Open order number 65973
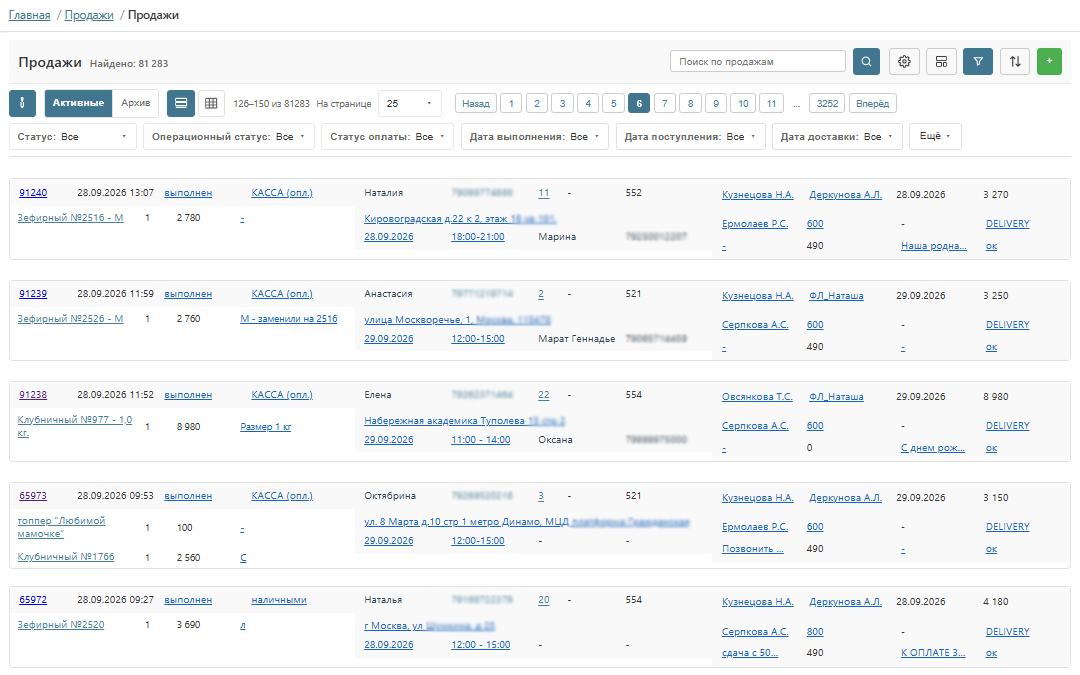This screenshot has height=675, width=1080. click(33, 496)
